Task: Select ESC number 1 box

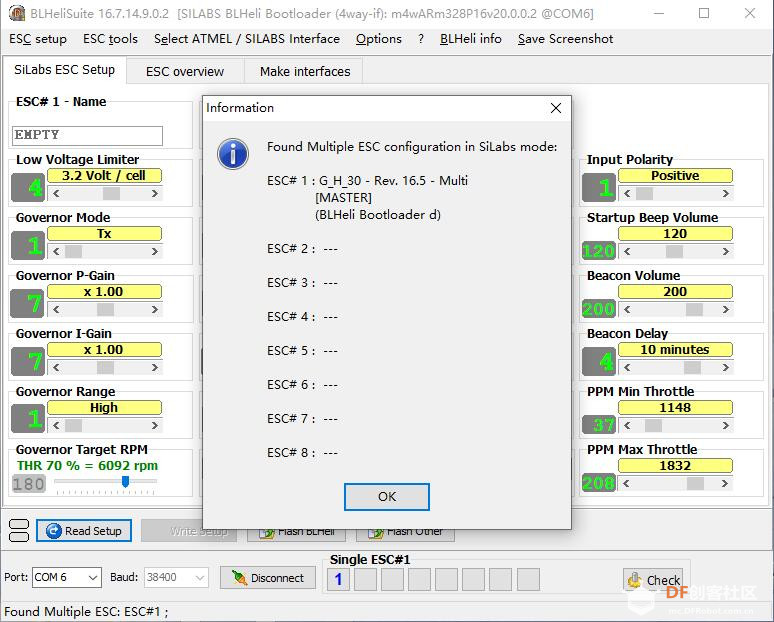Action: (338, 579)
